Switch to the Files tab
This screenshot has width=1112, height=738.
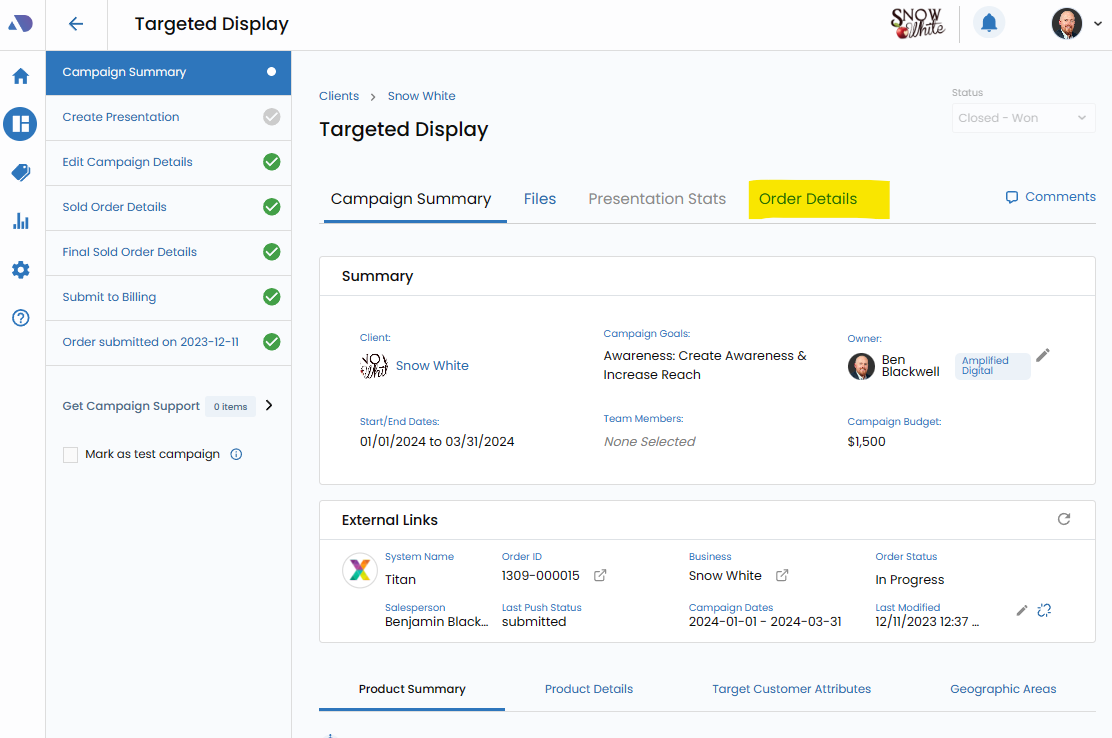click(x=539, y=199)
